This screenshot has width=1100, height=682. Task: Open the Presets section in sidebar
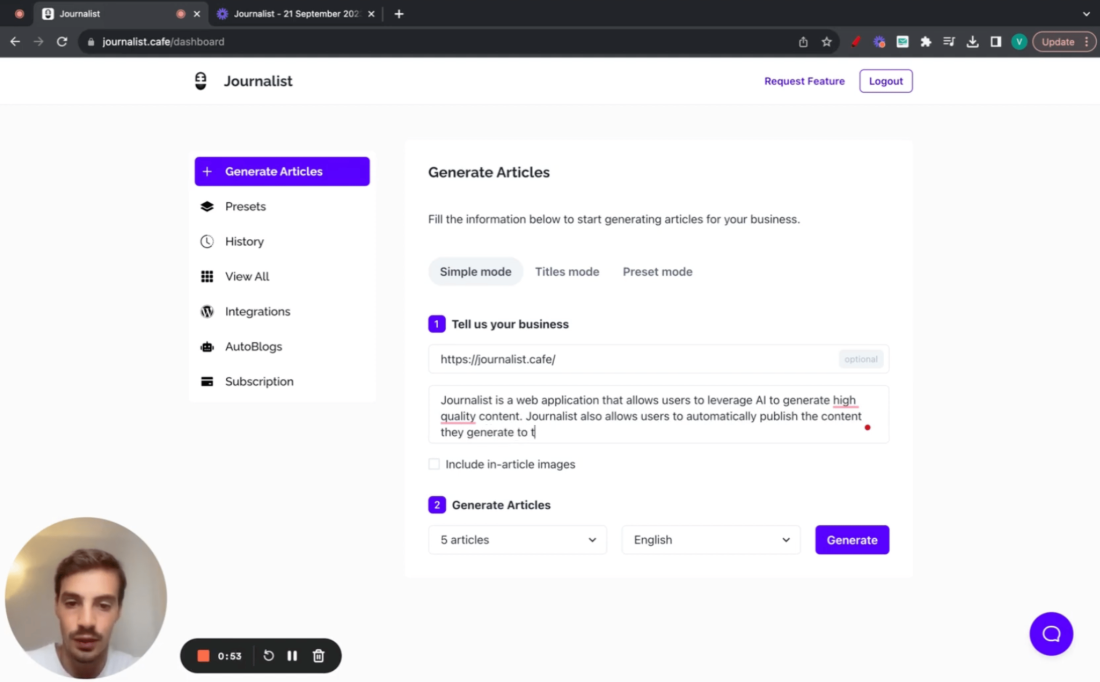(x=245, y=206)
